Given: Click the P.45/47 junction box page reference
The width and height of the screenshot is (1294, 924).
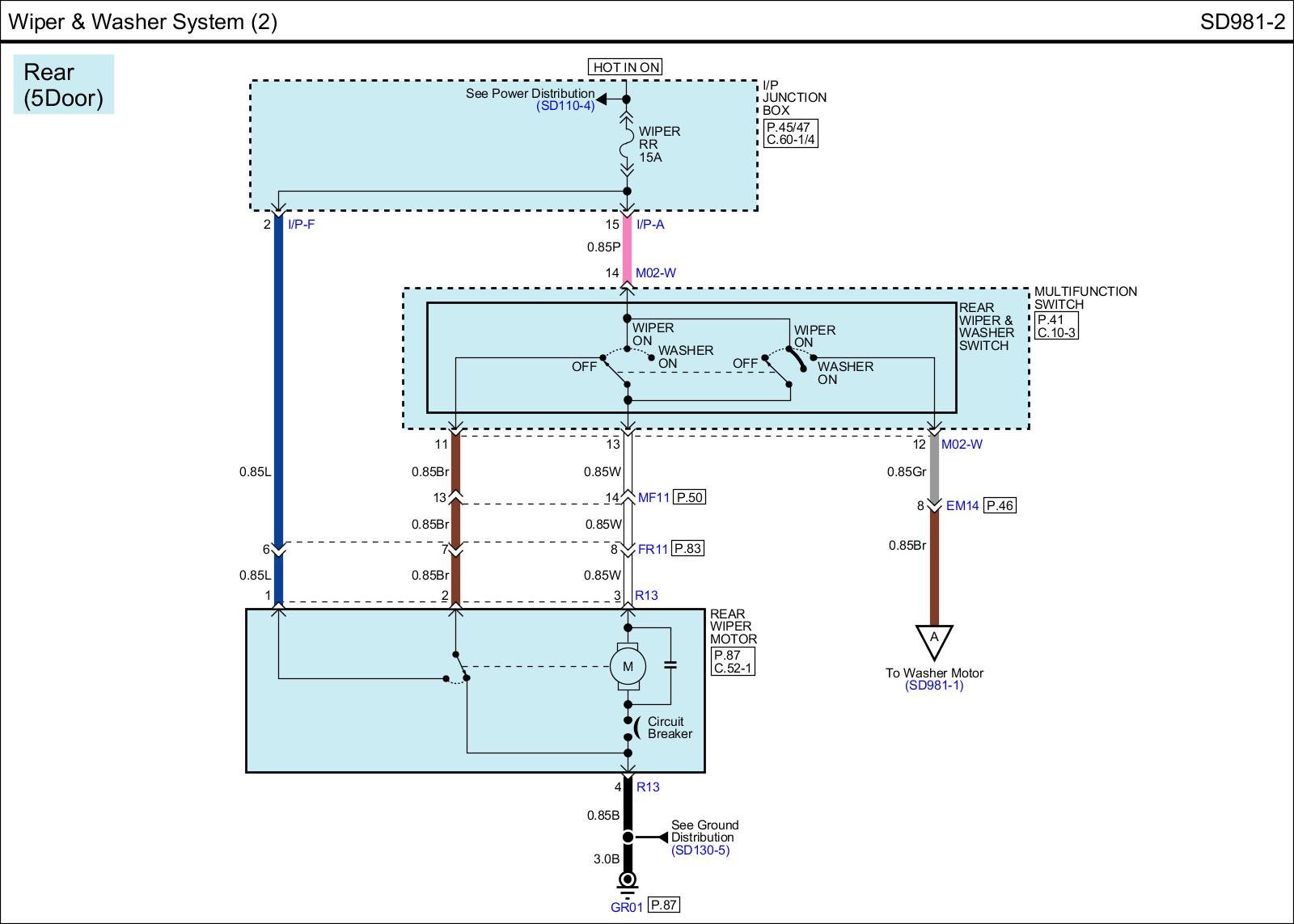Looking at the screenshot, I should click(x=791, y=128).
